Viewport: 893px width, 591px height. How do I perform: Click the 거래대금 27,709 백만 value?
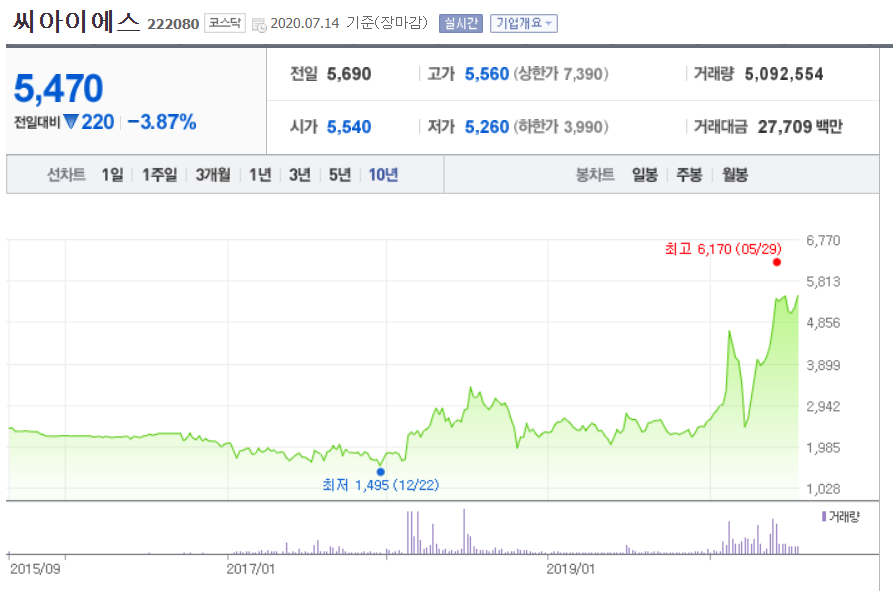[800, 127]
